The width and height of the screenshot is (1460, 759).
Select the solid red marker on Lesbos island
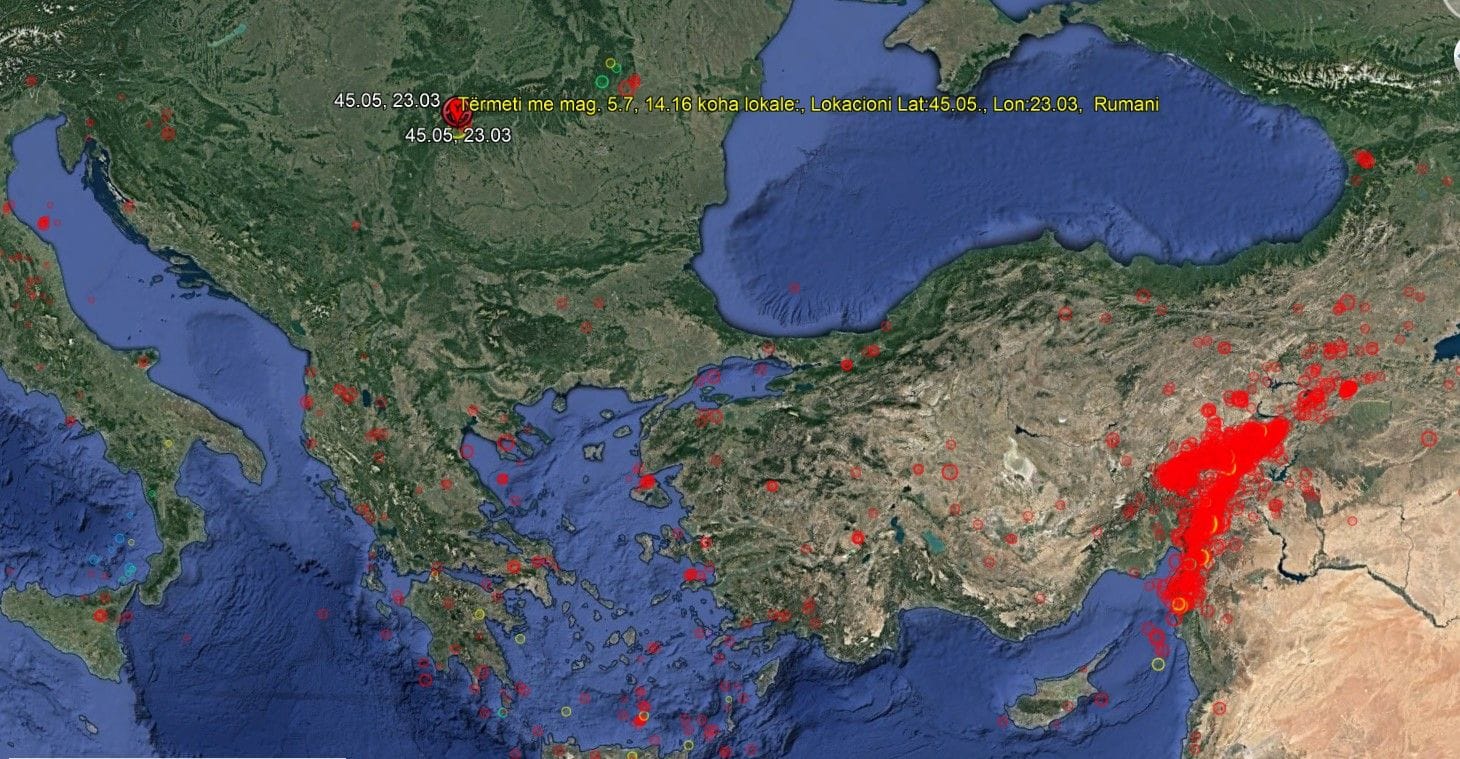click(x=647, y=482)
